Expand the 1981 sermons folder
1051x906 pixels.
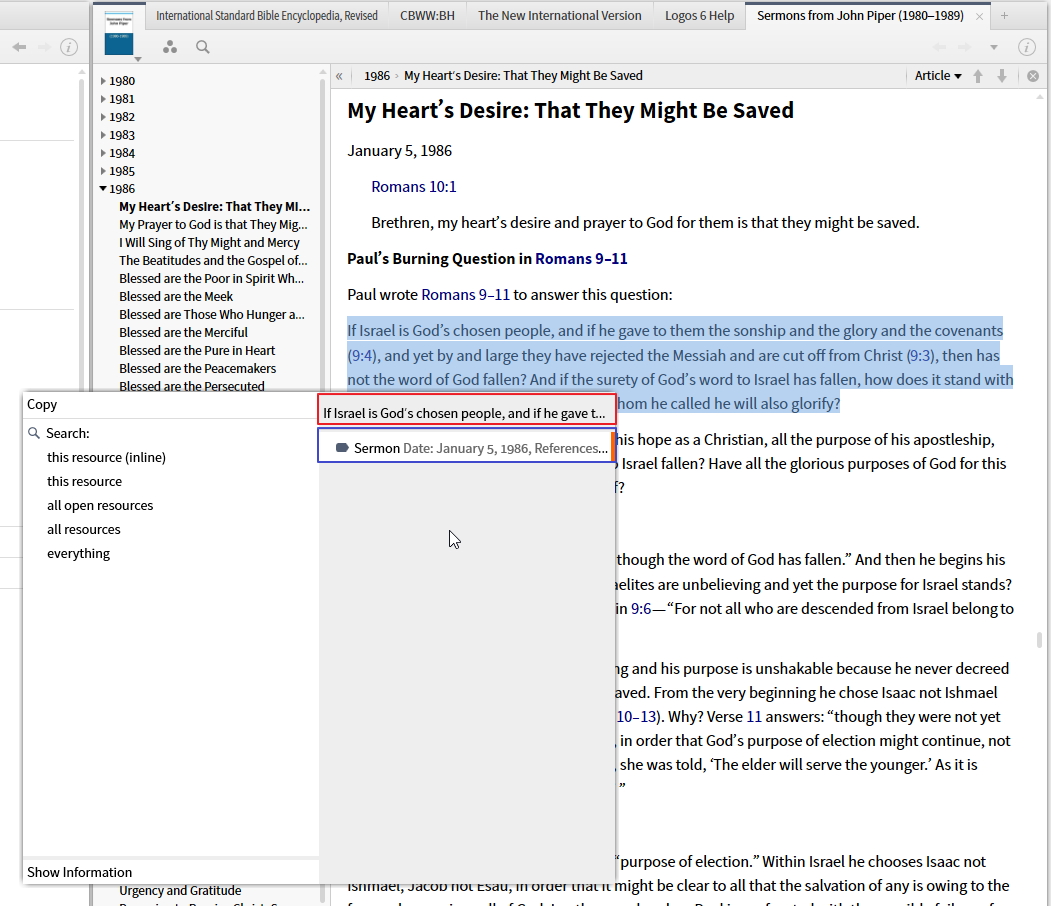click(103, 99)
